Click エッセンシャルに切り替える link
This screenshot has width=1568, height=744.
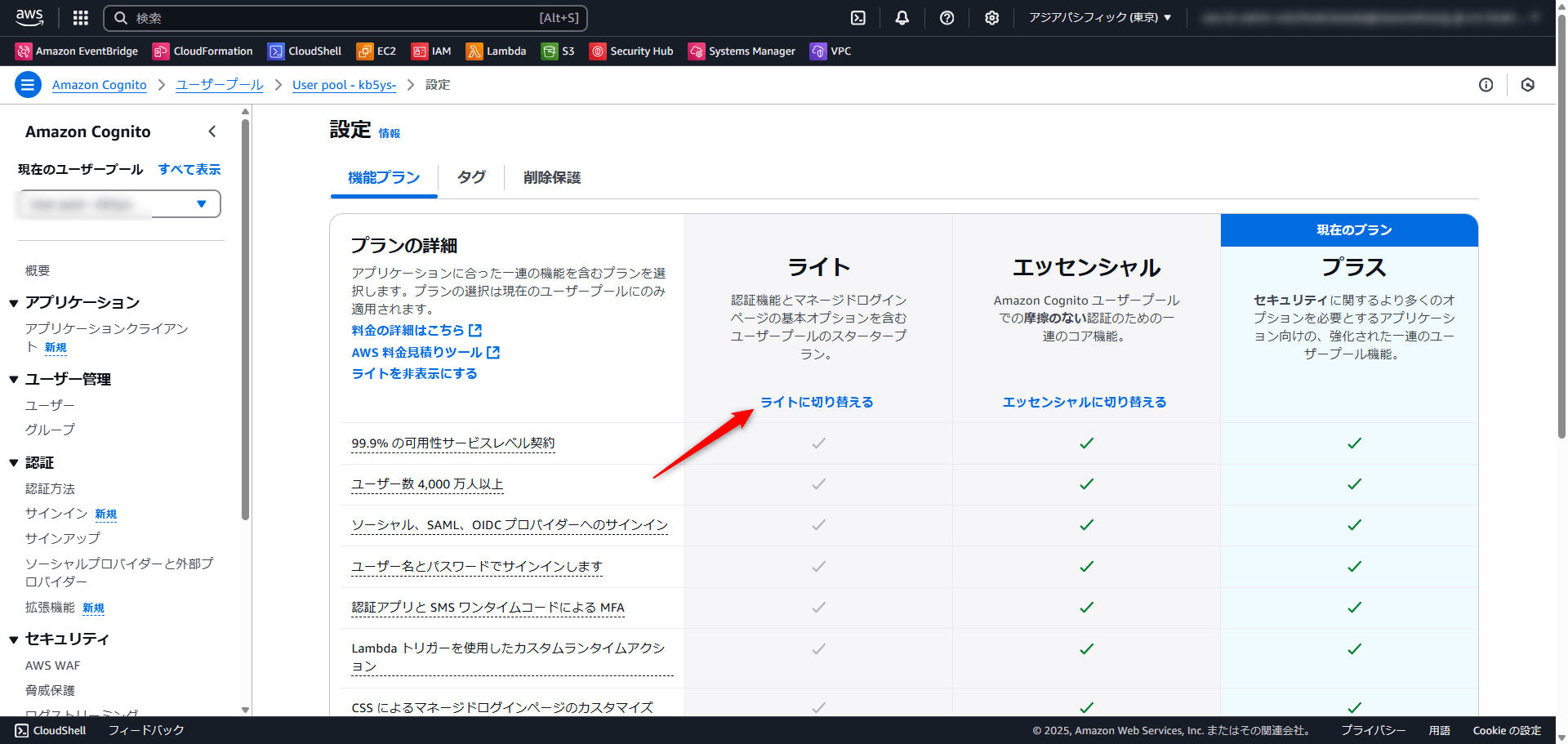point(1085,402)
